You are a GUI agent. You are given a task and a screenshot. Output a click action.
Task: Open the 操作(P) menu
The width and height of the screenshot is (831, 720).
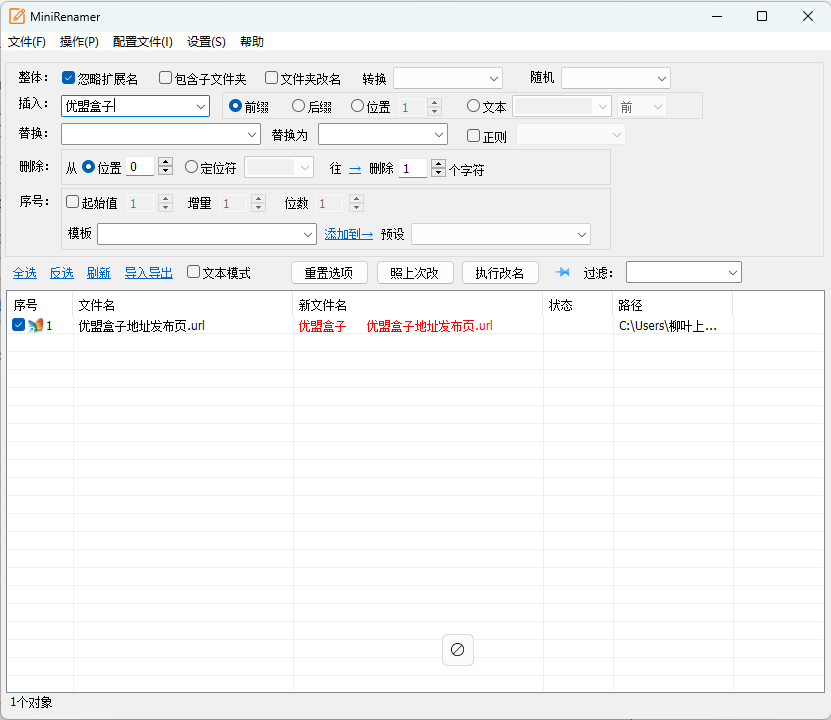[79, 42]
